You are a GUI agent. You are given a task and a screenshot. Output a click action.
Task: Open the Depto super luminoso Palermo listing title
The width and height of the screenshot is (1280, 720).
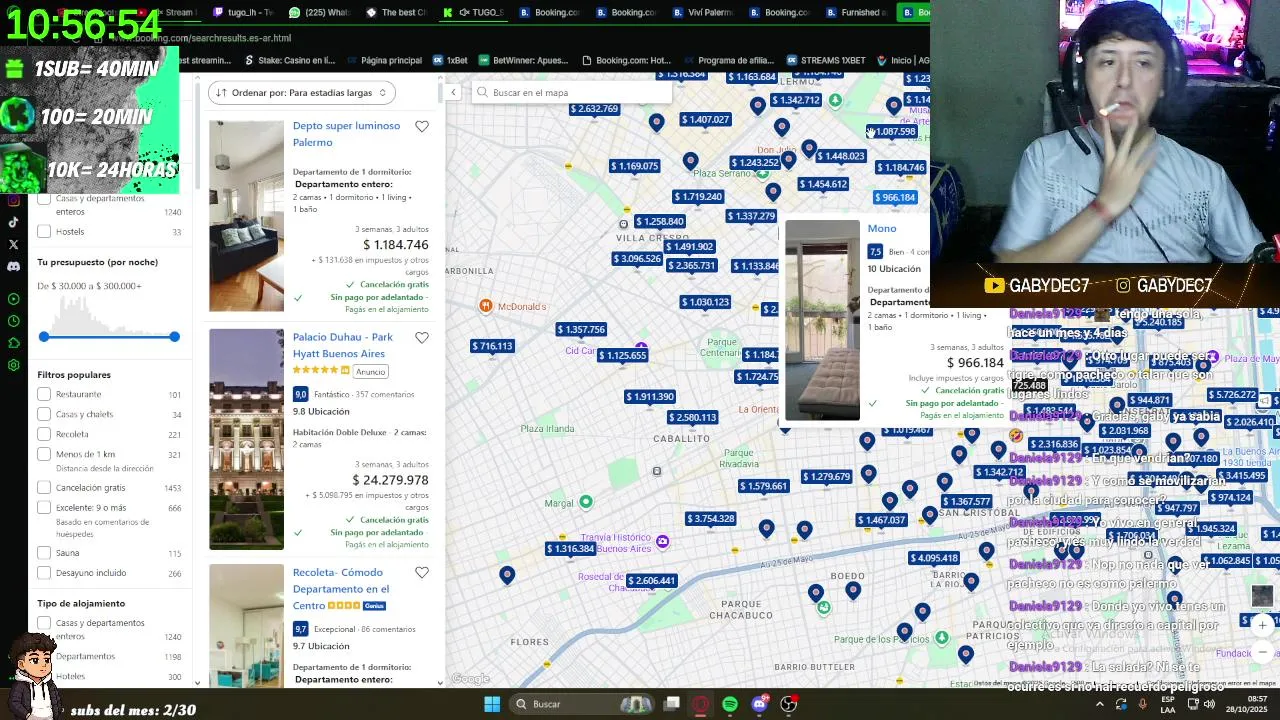346,134
